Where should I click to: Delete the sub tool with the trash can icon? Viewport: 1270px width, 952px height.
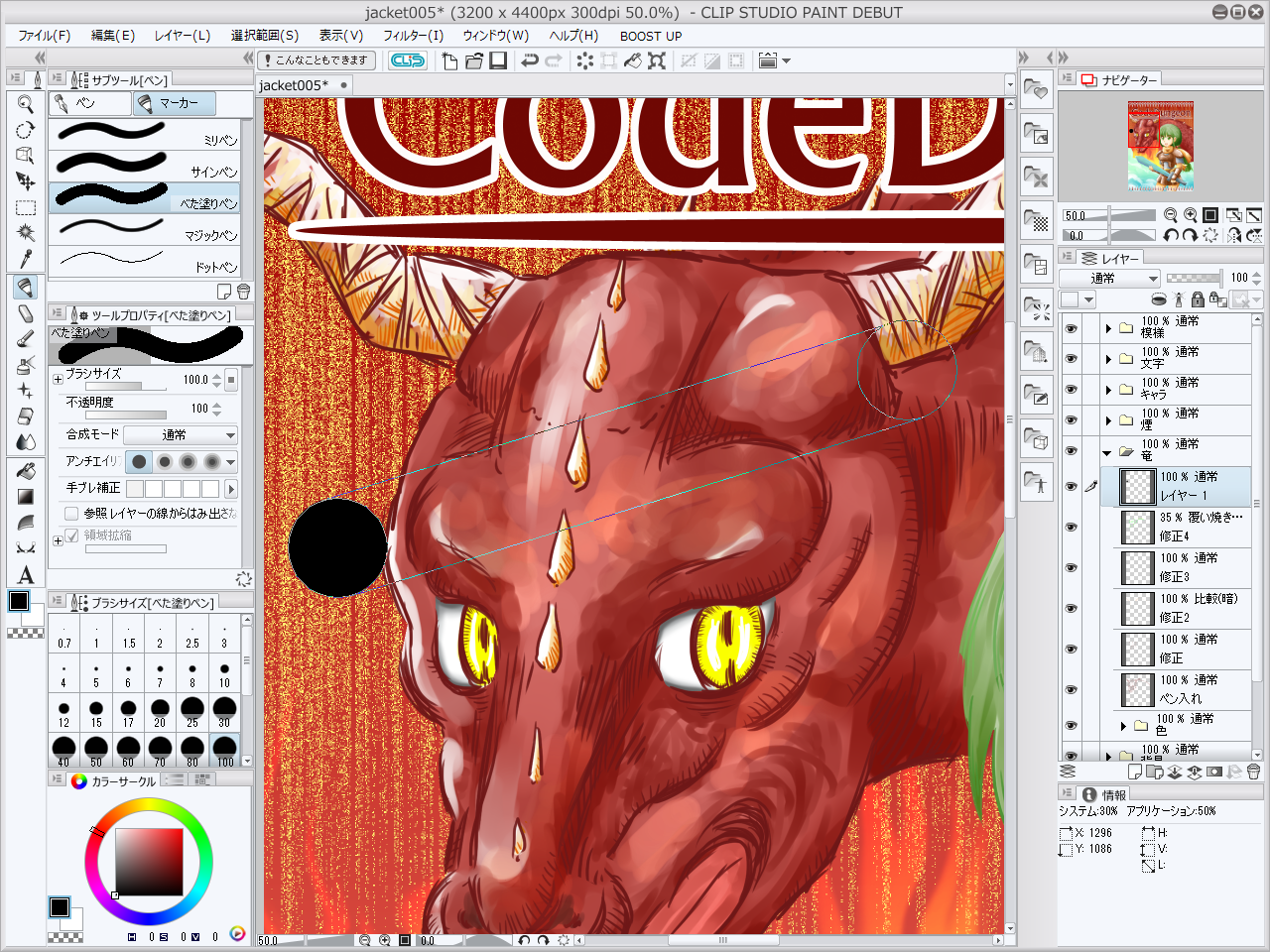(x=243, y=292)
